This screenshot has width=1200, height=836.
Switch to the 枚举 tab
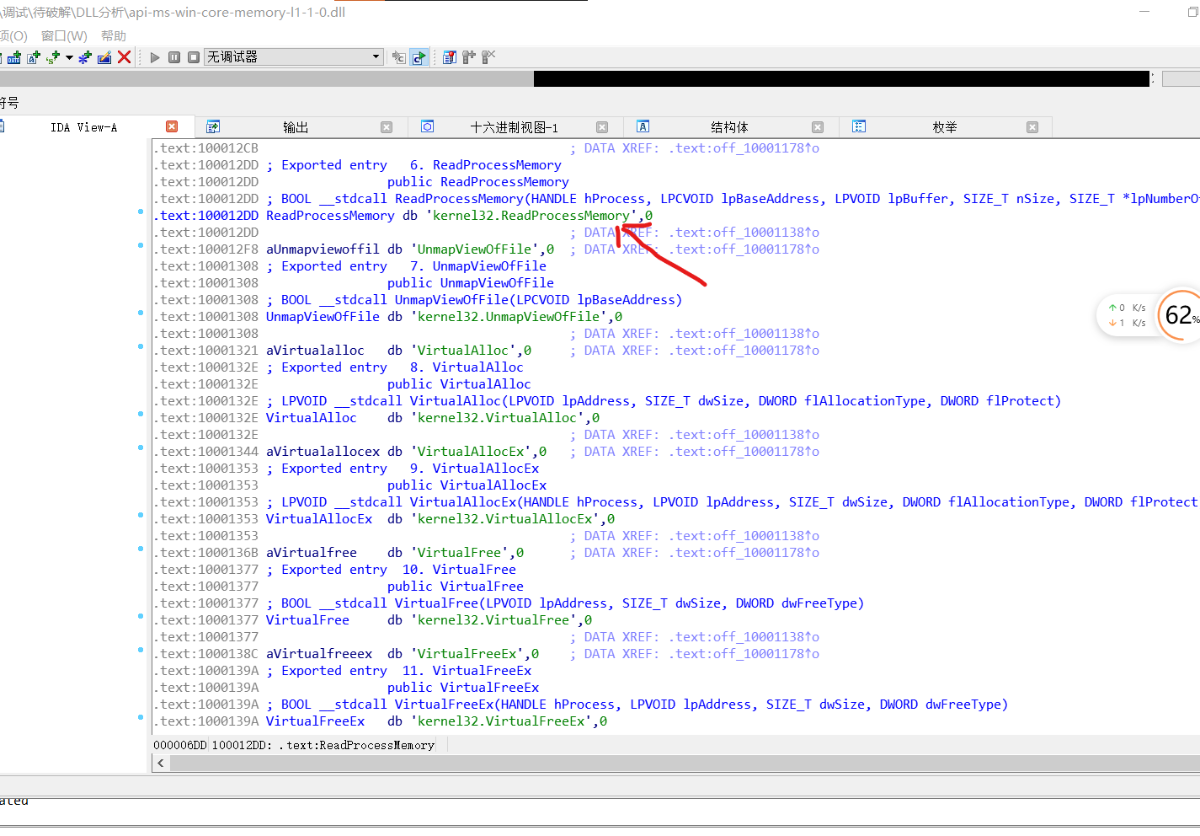pyautogui.click(x=944, y=127)
